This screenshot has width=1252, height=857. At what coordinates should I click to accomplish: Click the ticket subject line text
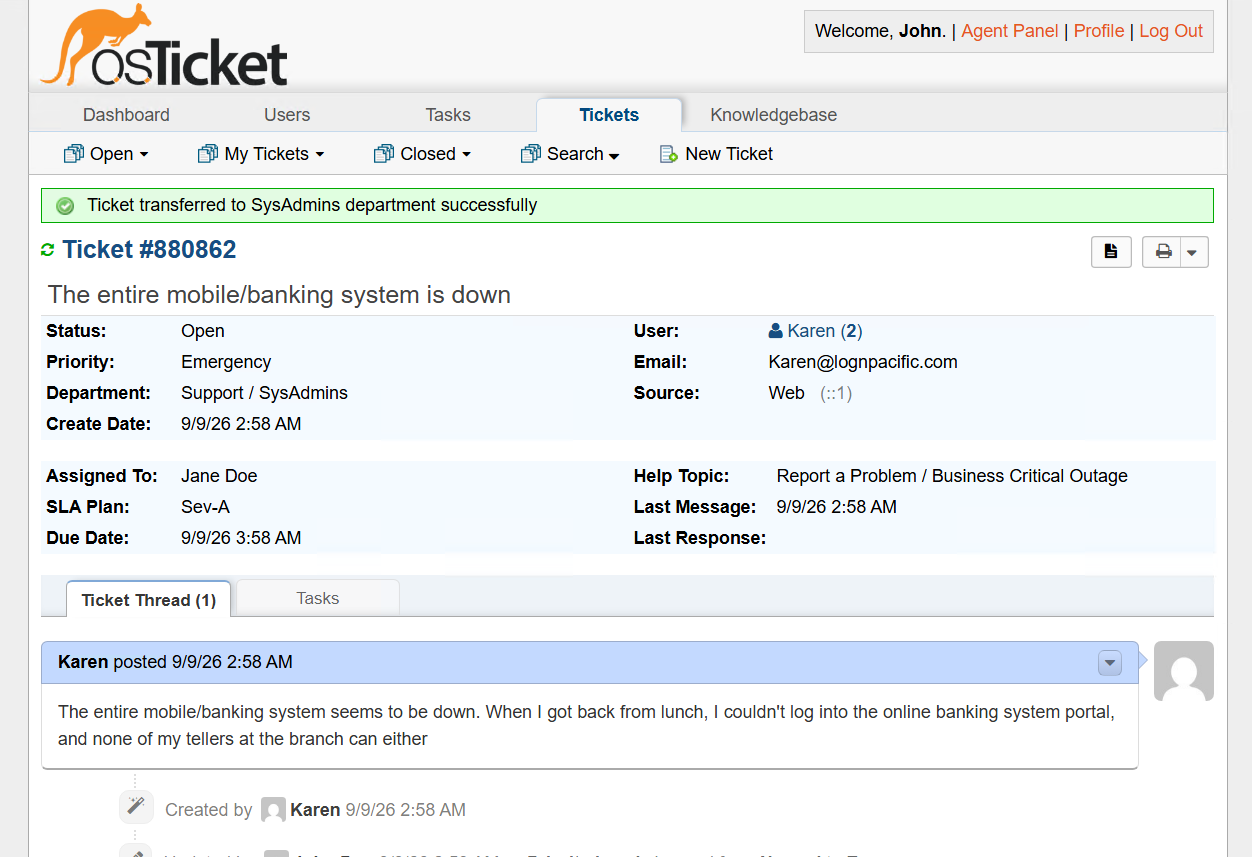(x=279, y=295)
